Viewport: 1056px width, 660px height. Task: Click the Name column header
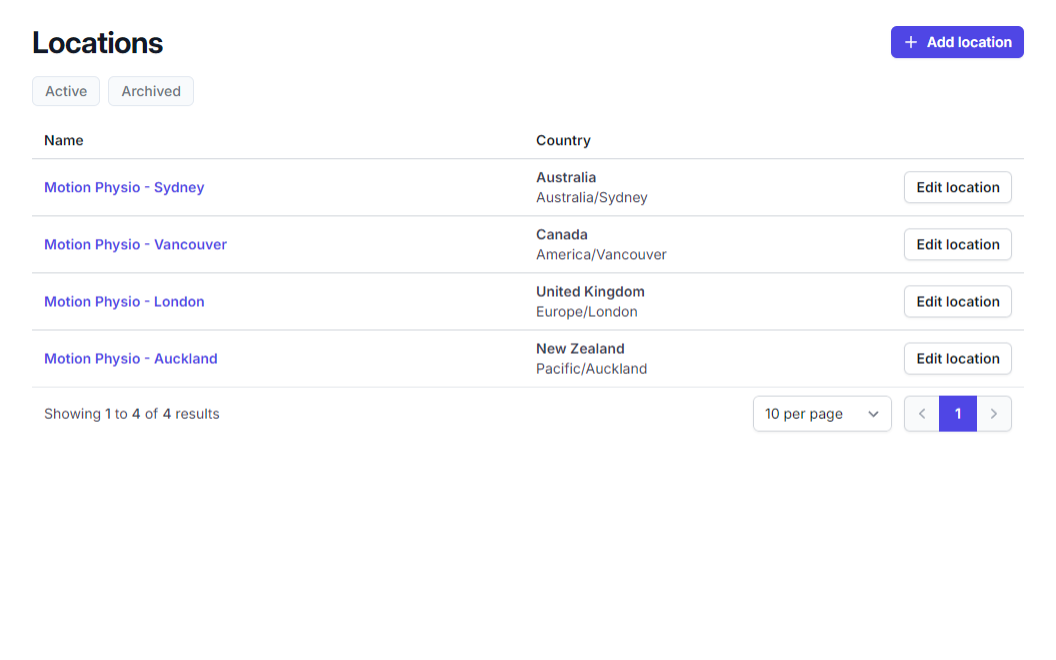point(64,140)
